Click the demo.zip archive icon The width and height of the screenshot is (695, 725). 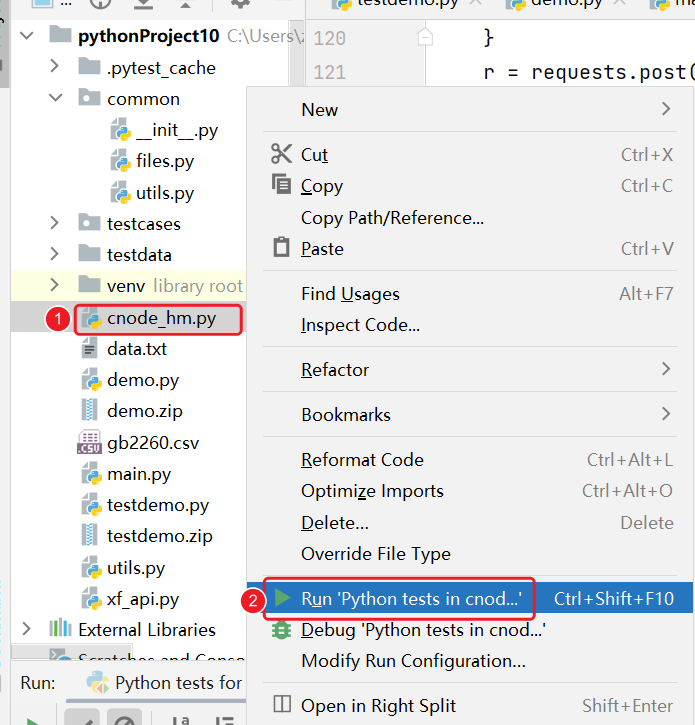(x=89, y=410)
